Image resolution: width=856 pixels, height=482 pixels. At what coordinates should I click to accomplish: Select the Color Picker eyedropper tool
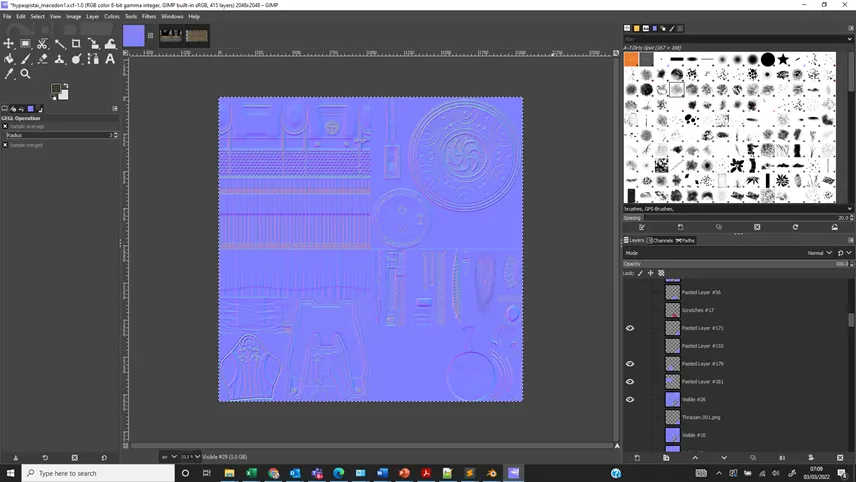coord(8,74)
